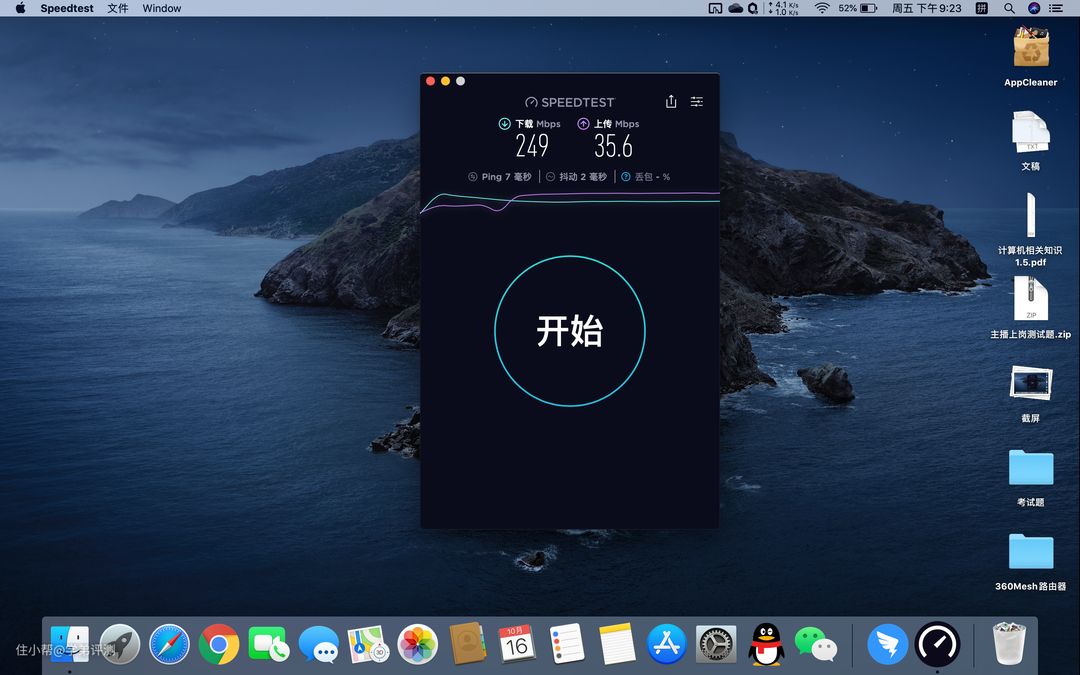The height and width of the screenshot is (675, 1080).
Task: Open the Speedtest settings sliders icon
Action: (x=697, y=101)
